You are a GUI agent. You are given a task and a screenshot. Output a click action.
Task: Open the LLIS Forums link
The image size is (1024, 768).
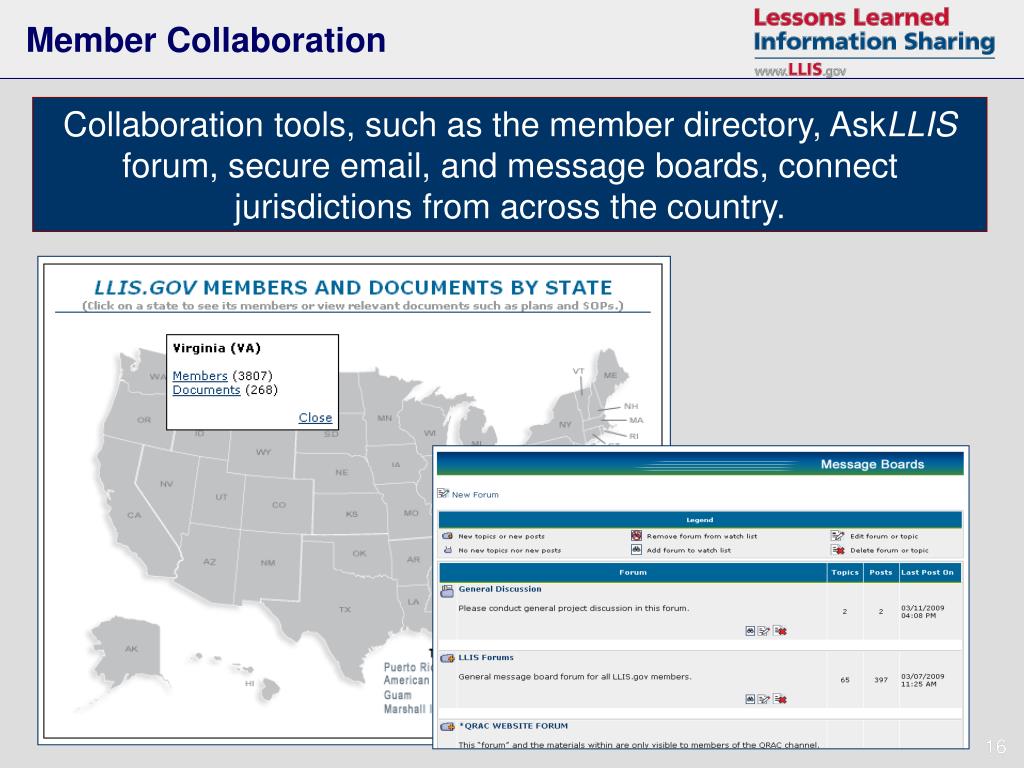[486, 657]
